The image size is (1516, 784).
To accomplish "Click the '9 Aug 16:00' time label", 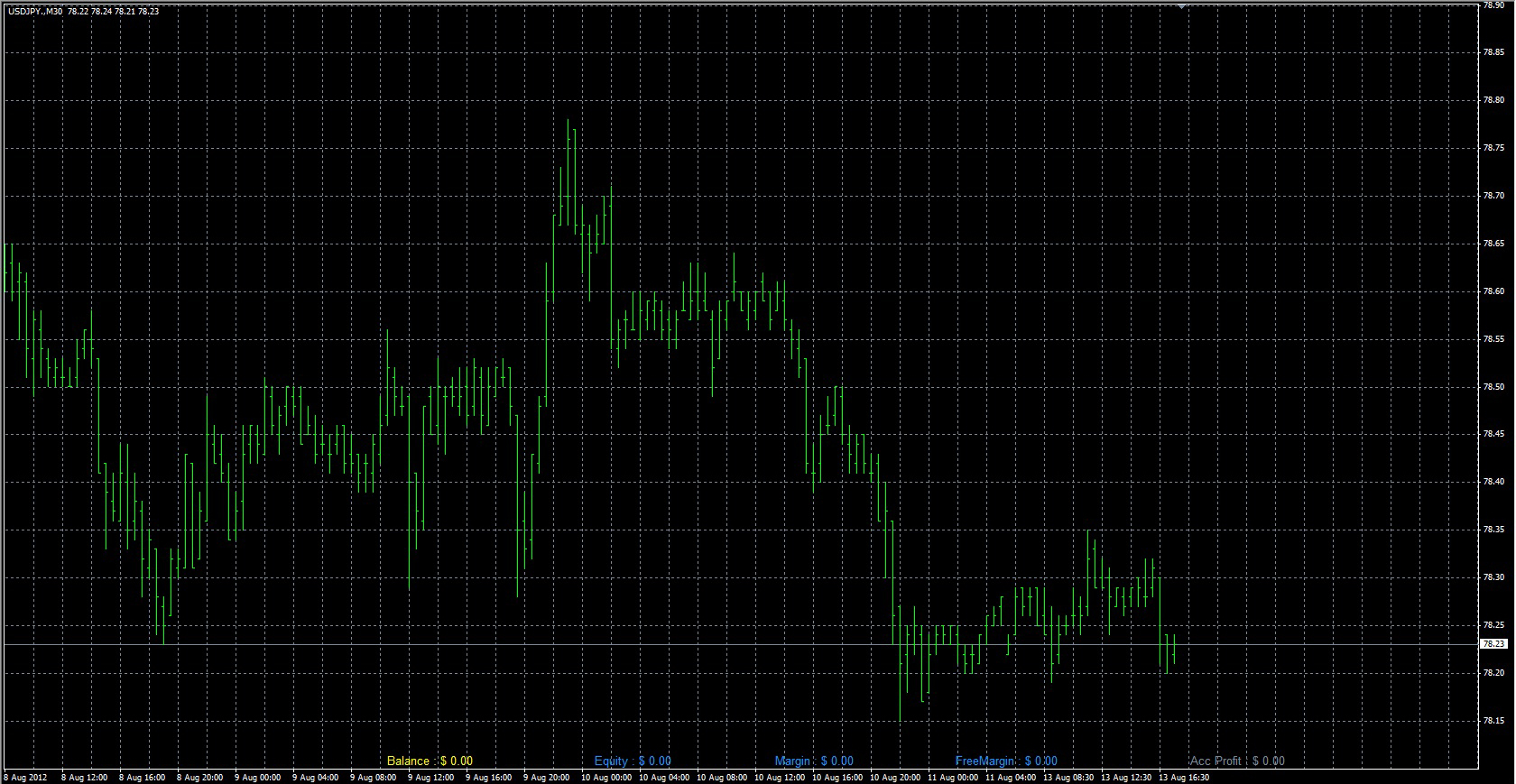I will tap(488, 777).
